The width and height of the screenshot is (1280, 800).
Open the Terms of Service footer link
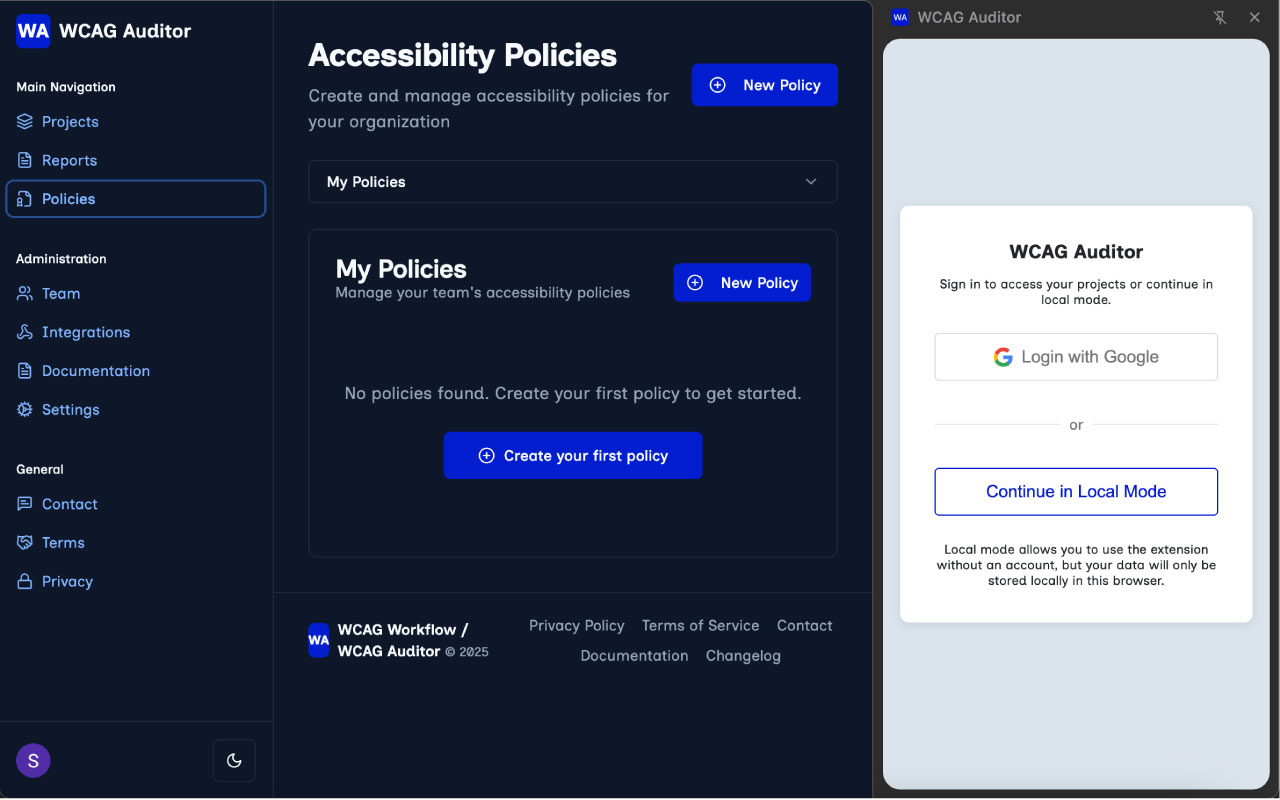[701, 626]
